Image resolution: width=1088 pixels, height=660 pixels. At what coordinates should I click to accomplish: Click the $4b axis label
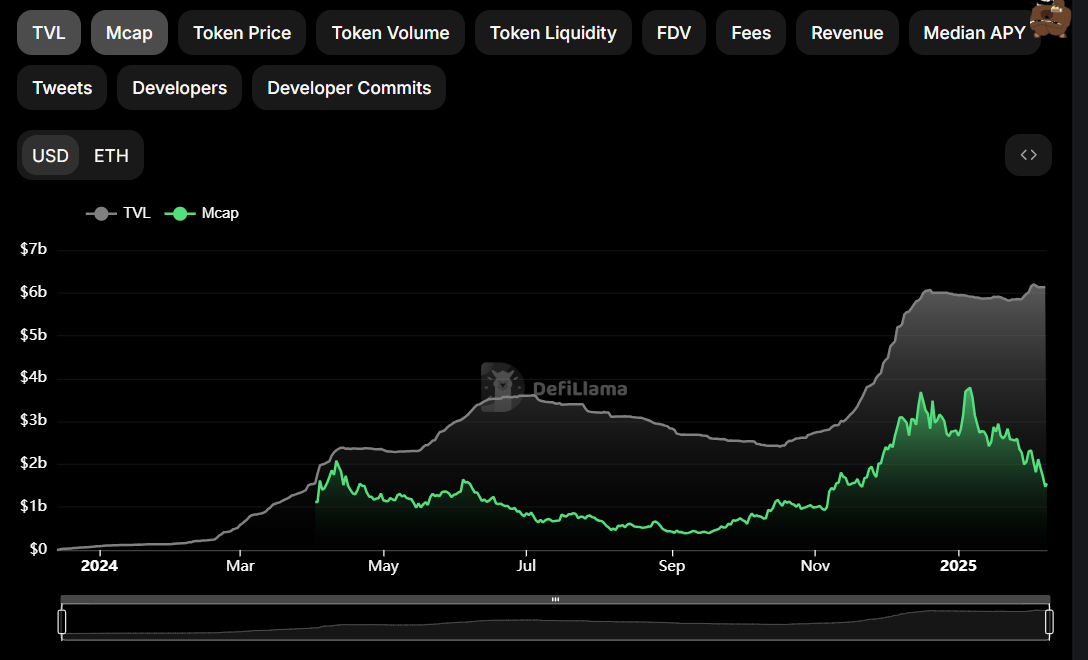pyautogui.click(x=33, y=377)
